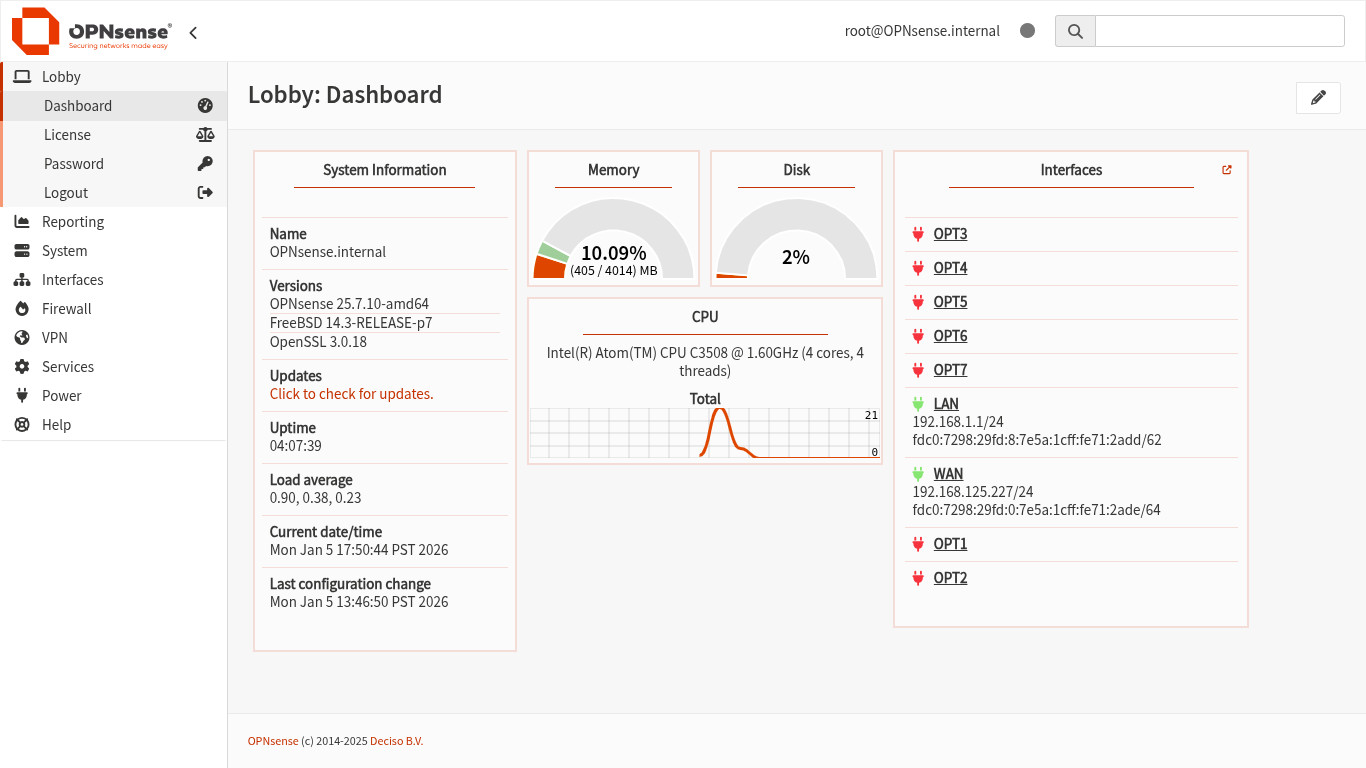Open the OPT4 interface link
Viewport: 1366px width, 768px height.
coord(950,268)
